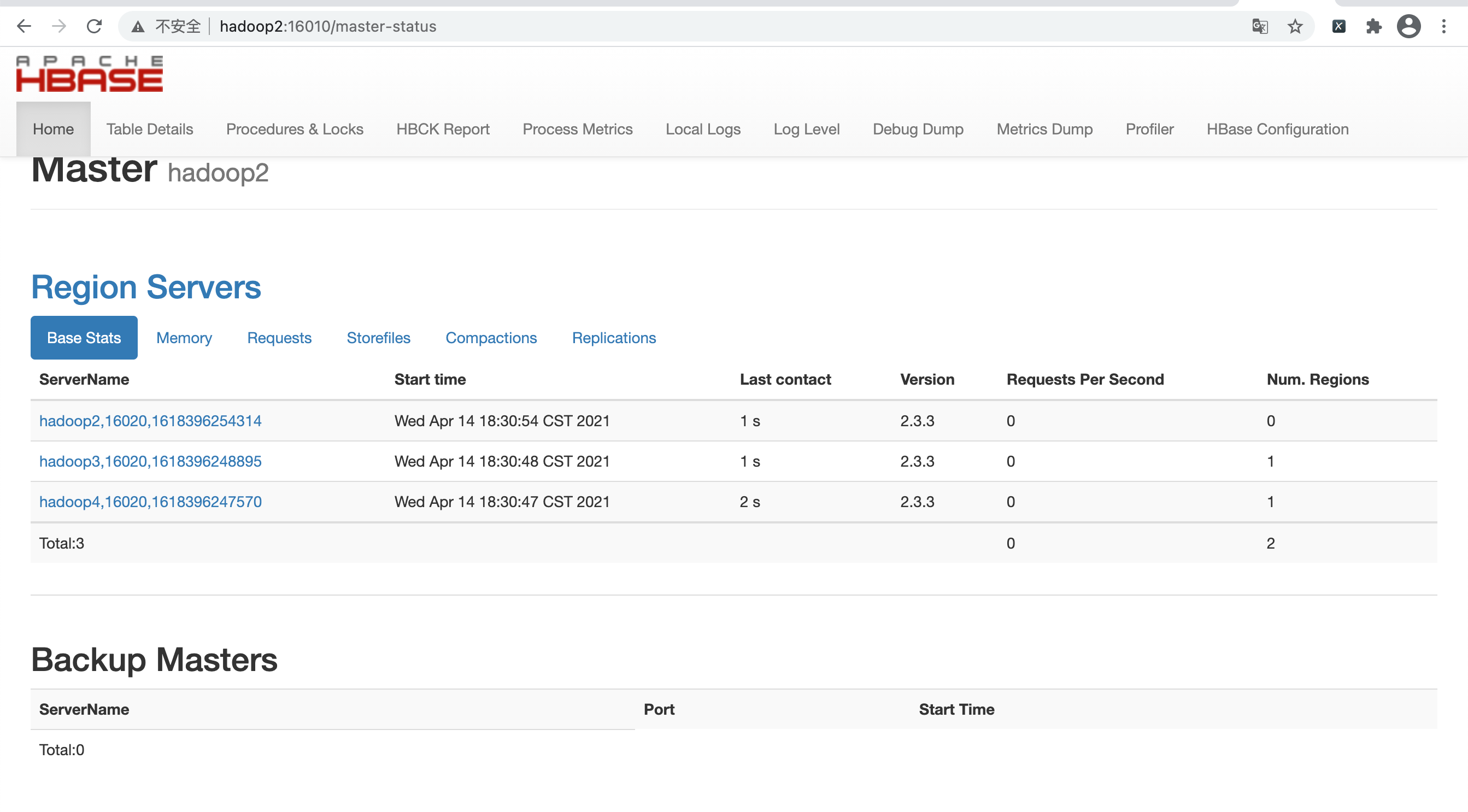Screen dimensions: 1468x812
Task: Click the not-secure warning triangle icon
Action: point(137,27)
